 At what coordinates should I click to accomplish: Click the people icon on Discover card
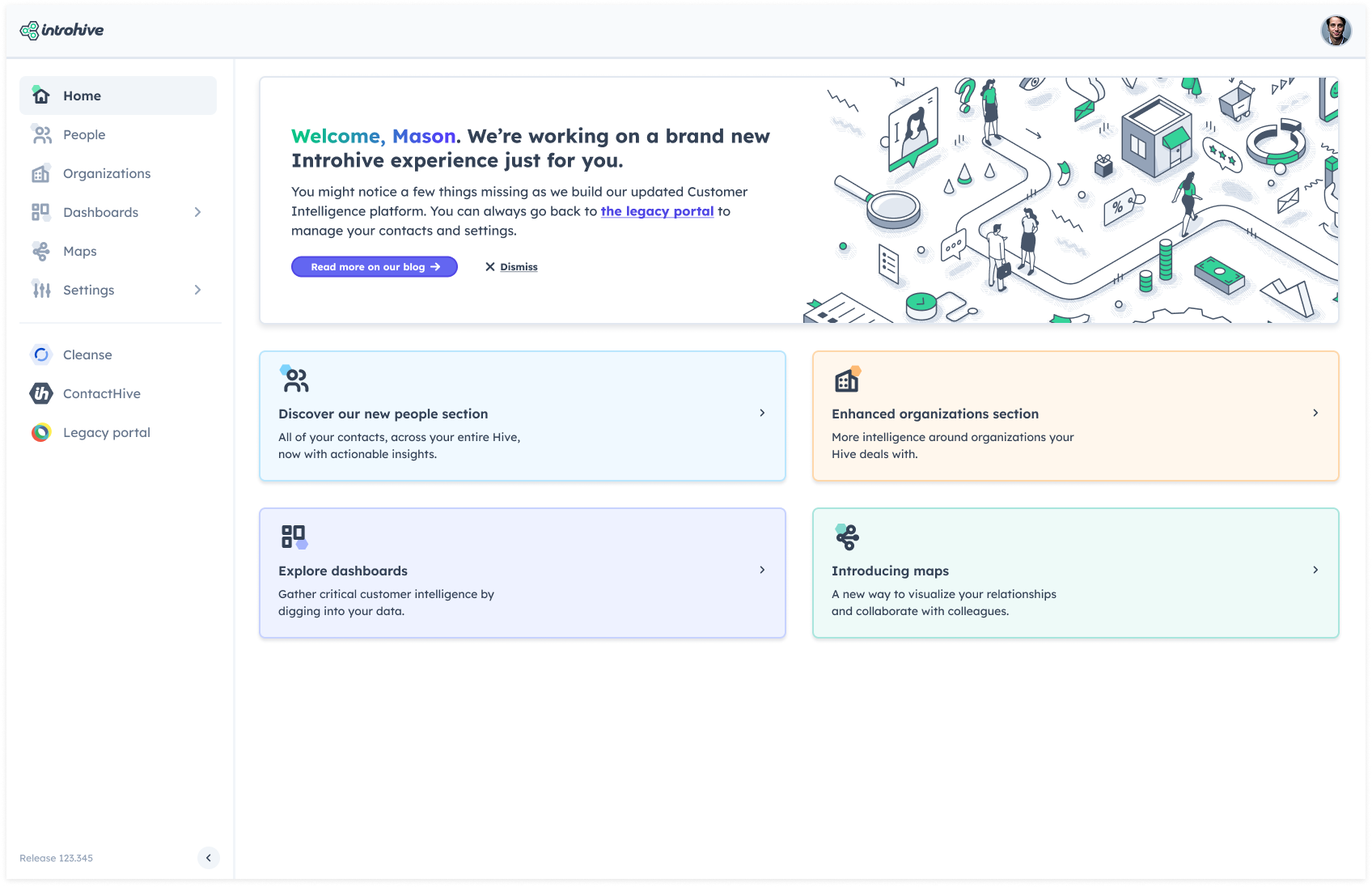[x=294, y=379]
